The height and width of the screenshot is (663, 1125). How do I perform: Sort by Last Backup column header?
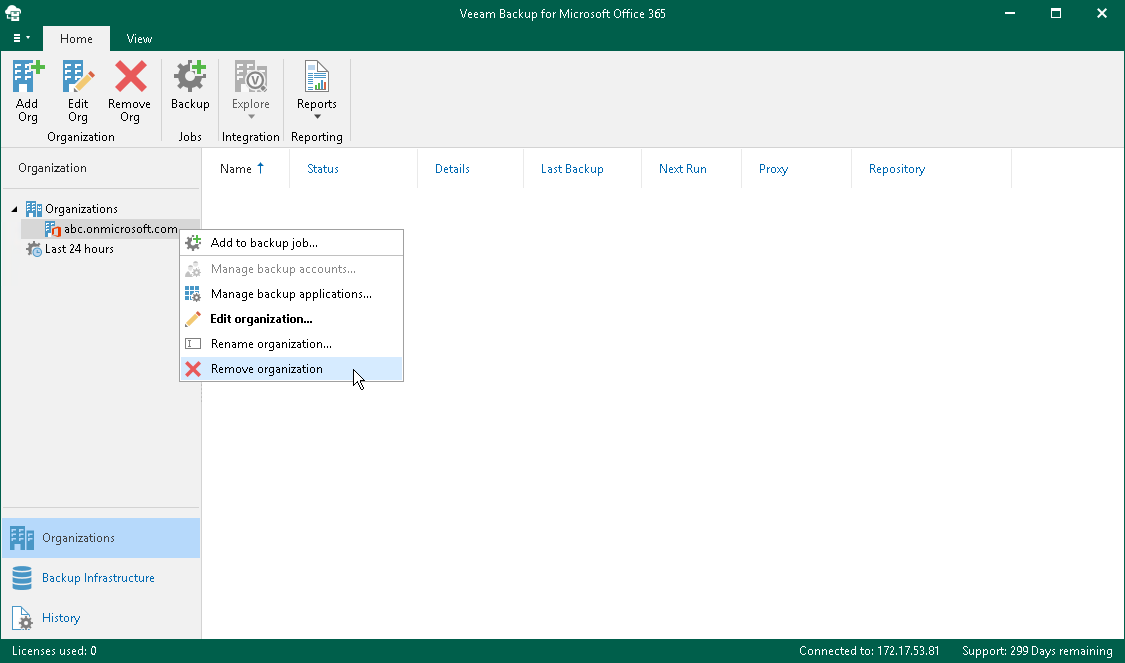click(572, 169)
